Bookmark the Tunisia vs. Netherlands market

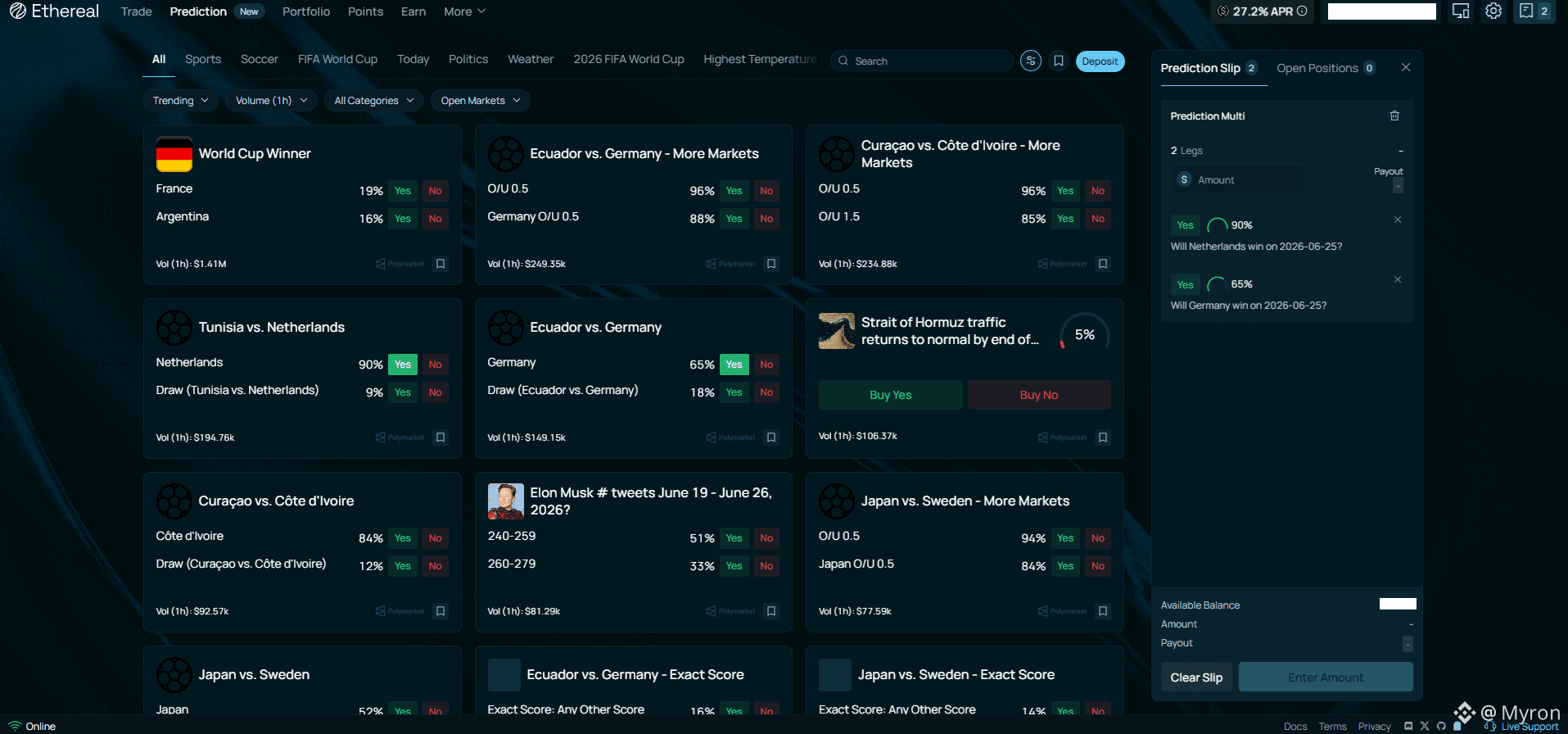point(441,437)
